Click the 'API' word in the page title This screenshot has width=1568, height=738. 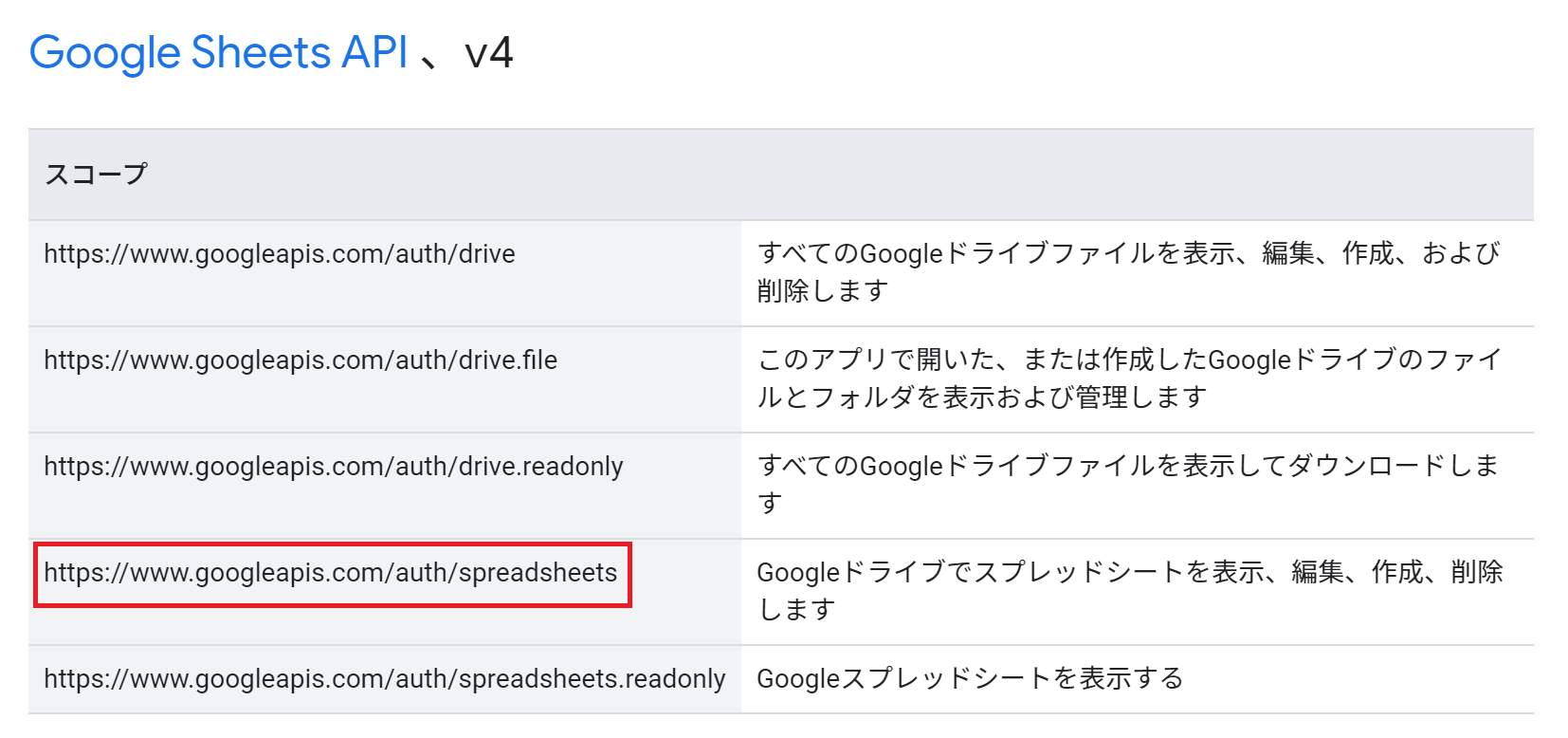[x=374, y=52]
